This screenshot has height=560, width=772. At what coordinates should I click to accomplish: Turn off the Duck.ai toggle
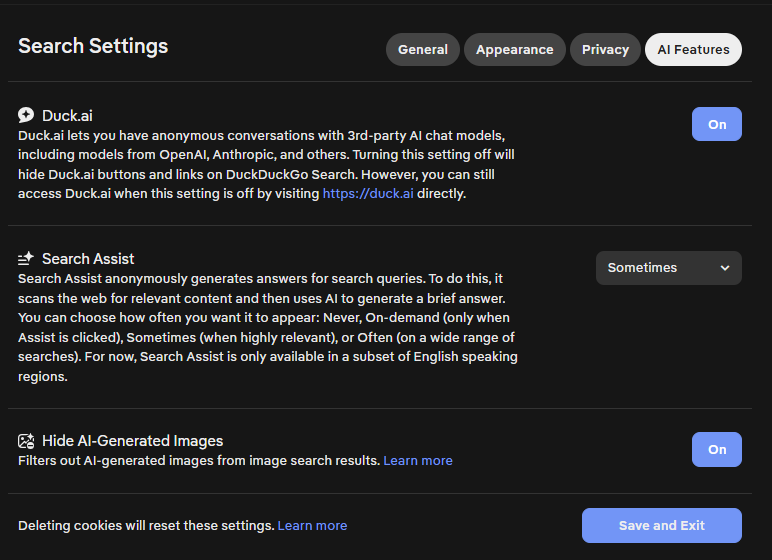pyautogui.click(x=716, y=124)
